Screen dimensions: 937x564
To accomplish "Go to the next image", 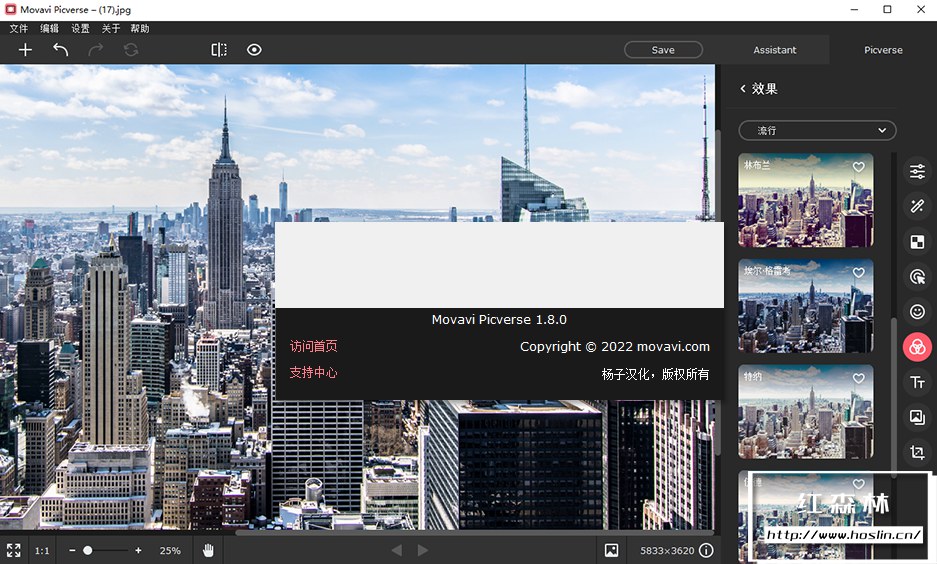I will click(423, 550).
